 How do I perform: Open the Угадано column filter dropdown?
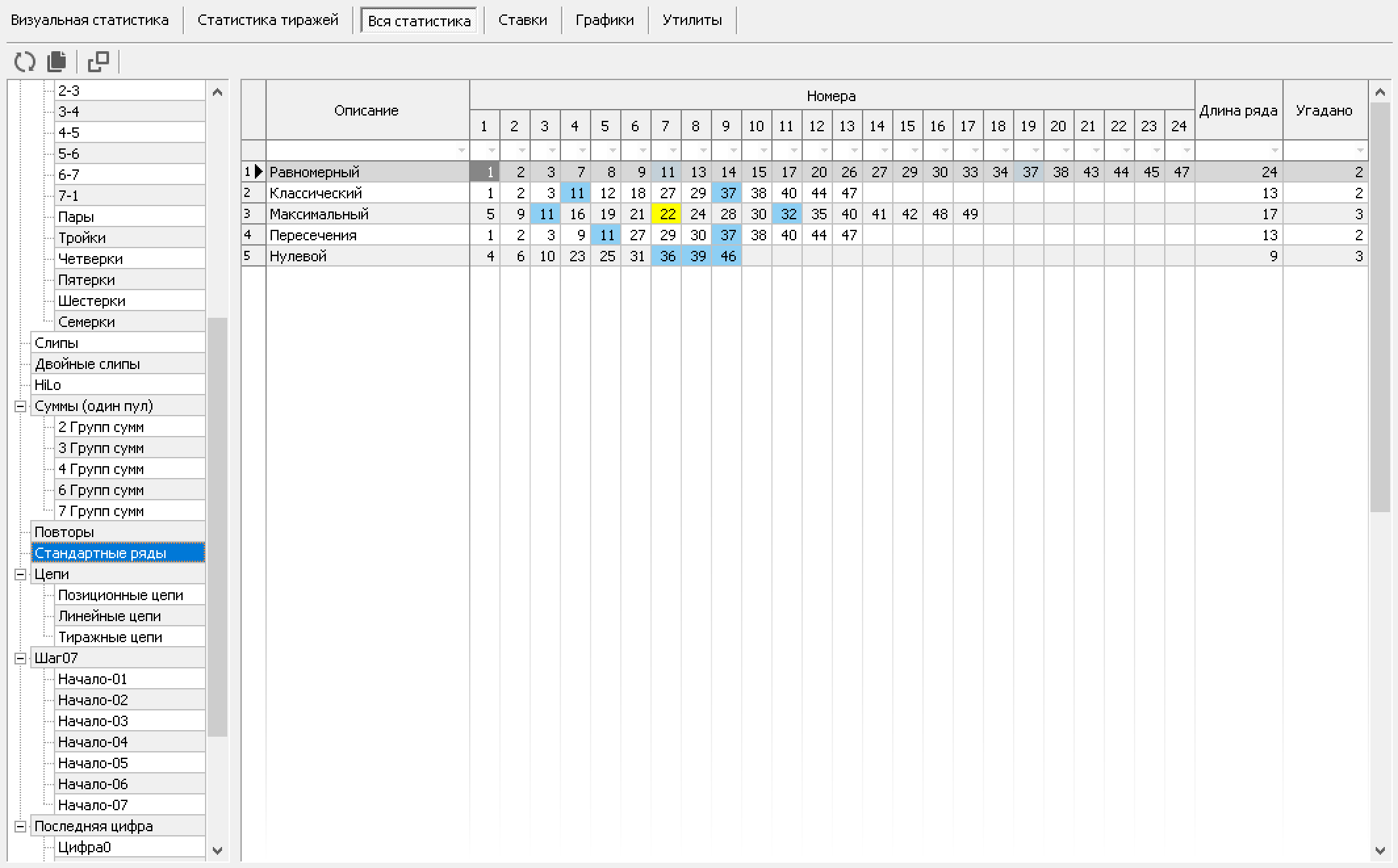(1360, 150)
